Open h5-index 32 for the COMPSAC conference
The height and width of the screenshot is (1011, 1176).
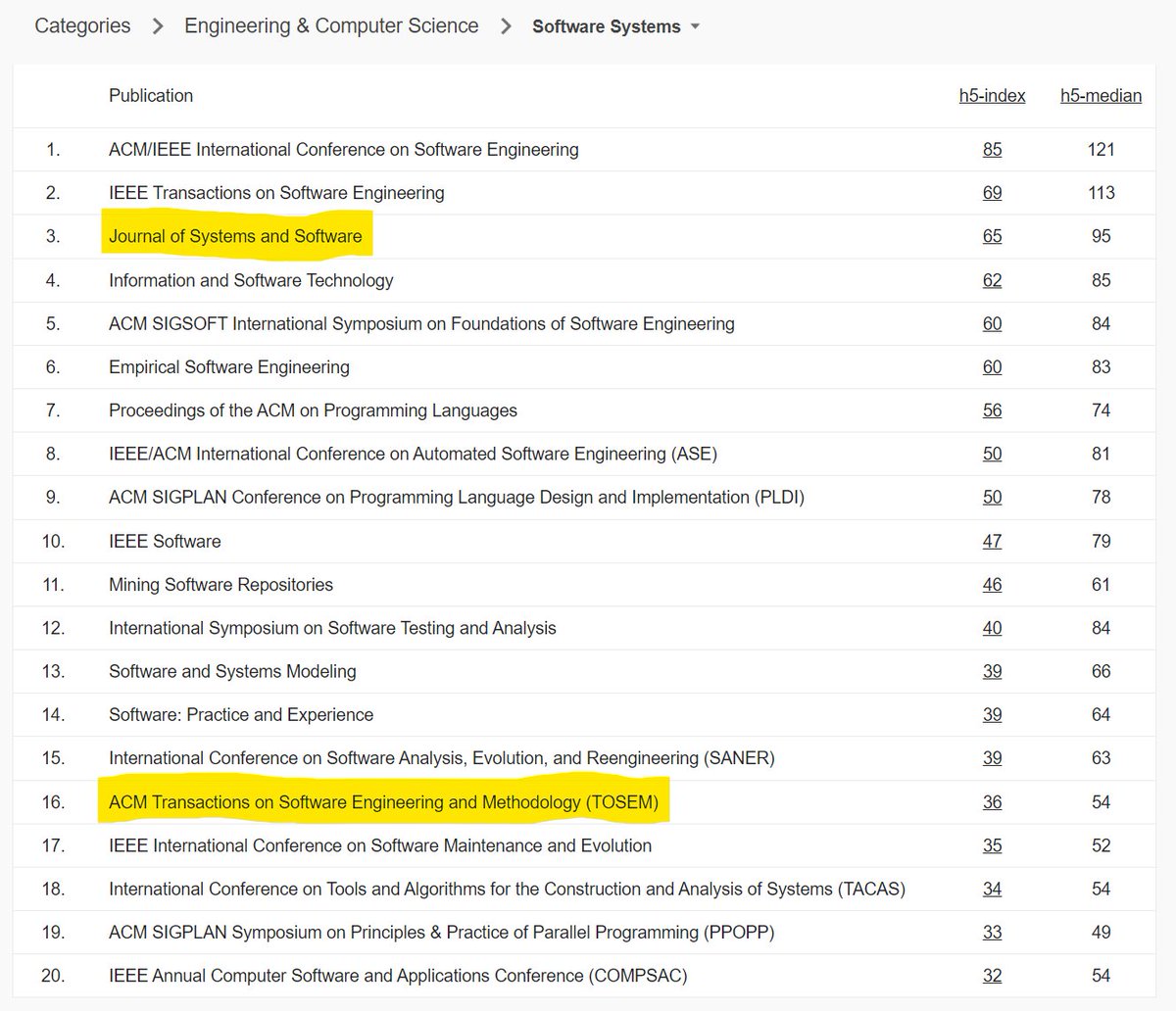tap(992, 976)
